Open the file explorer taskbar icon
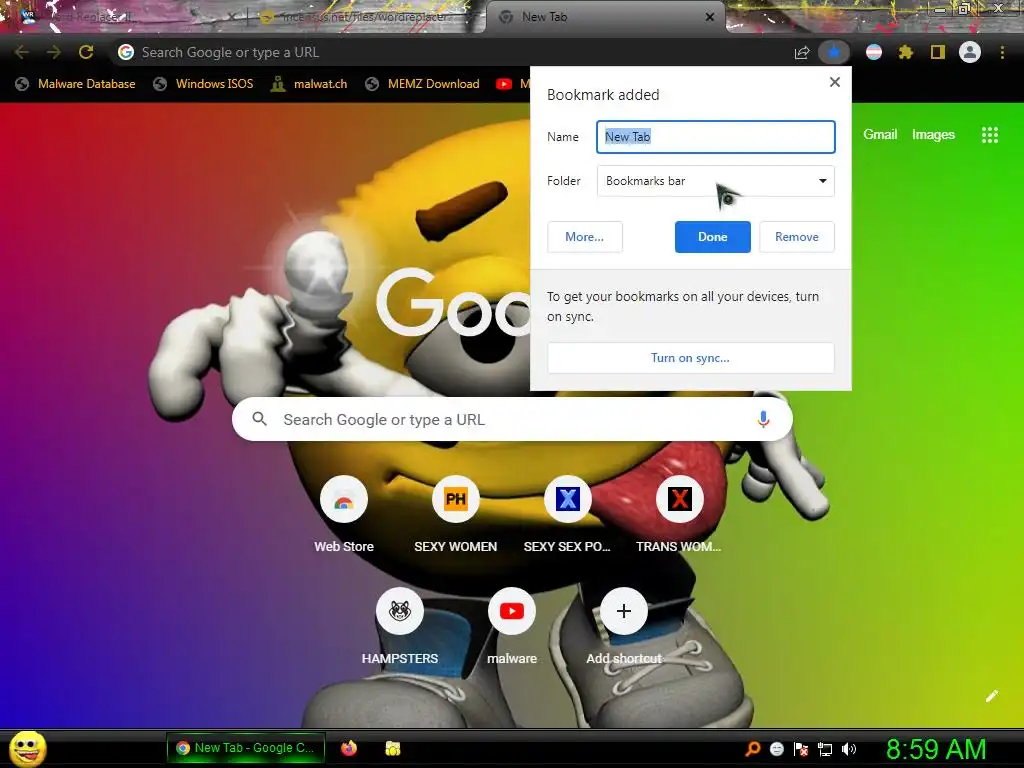Screen dimensions: 1024x768 (392, 748)
